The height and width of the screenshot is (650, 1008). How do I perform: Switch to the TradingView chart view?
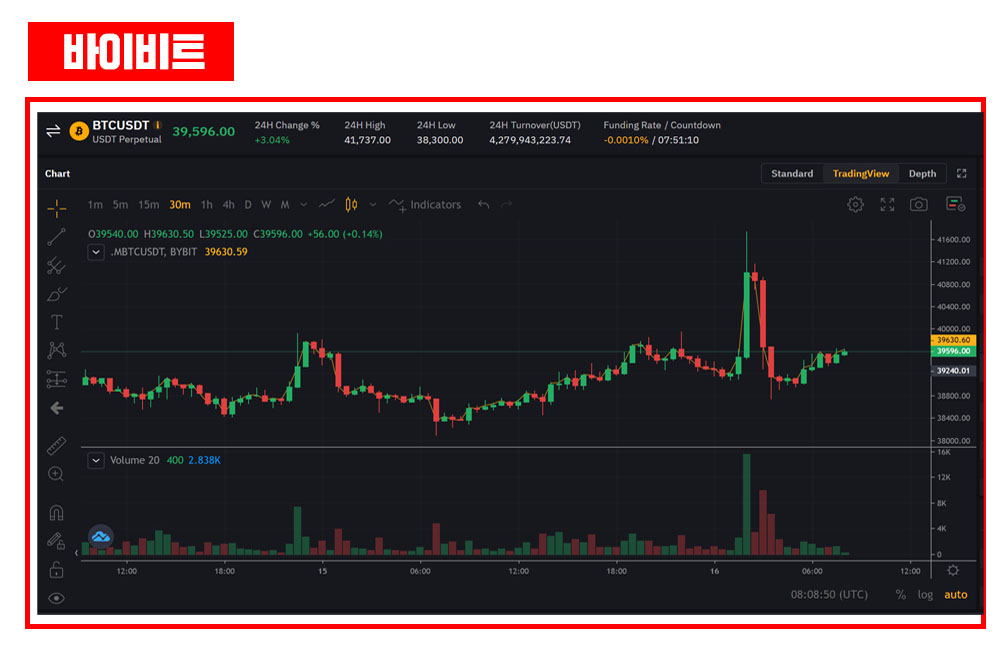point(861,174)
